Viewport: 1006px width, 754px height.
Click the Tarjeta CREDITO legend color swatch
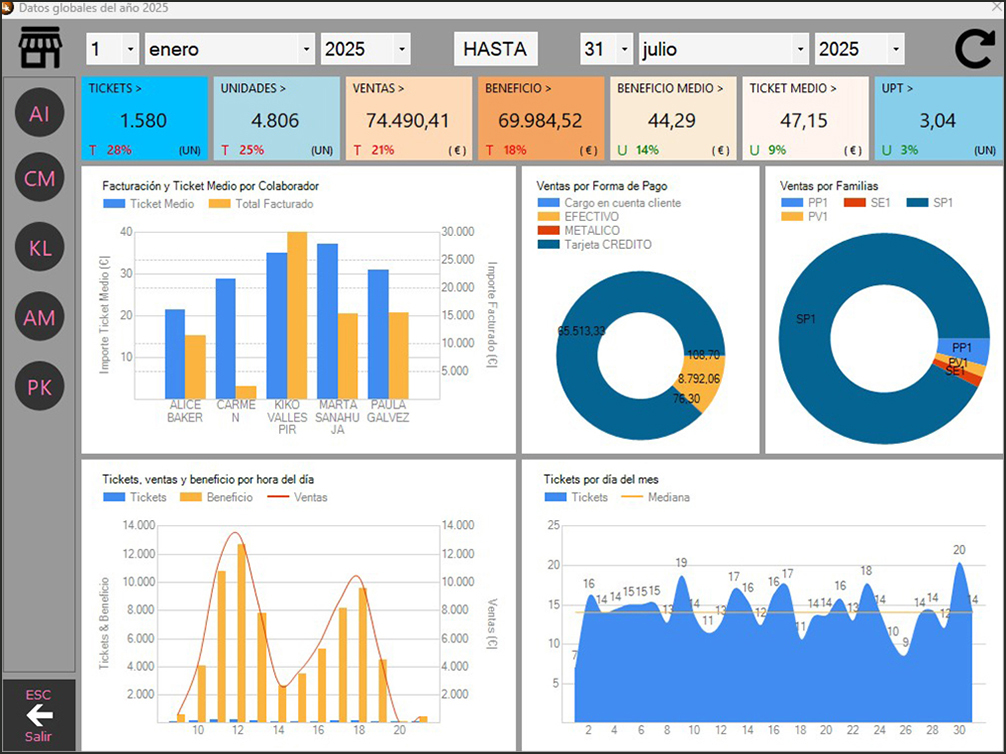point(548,244)
